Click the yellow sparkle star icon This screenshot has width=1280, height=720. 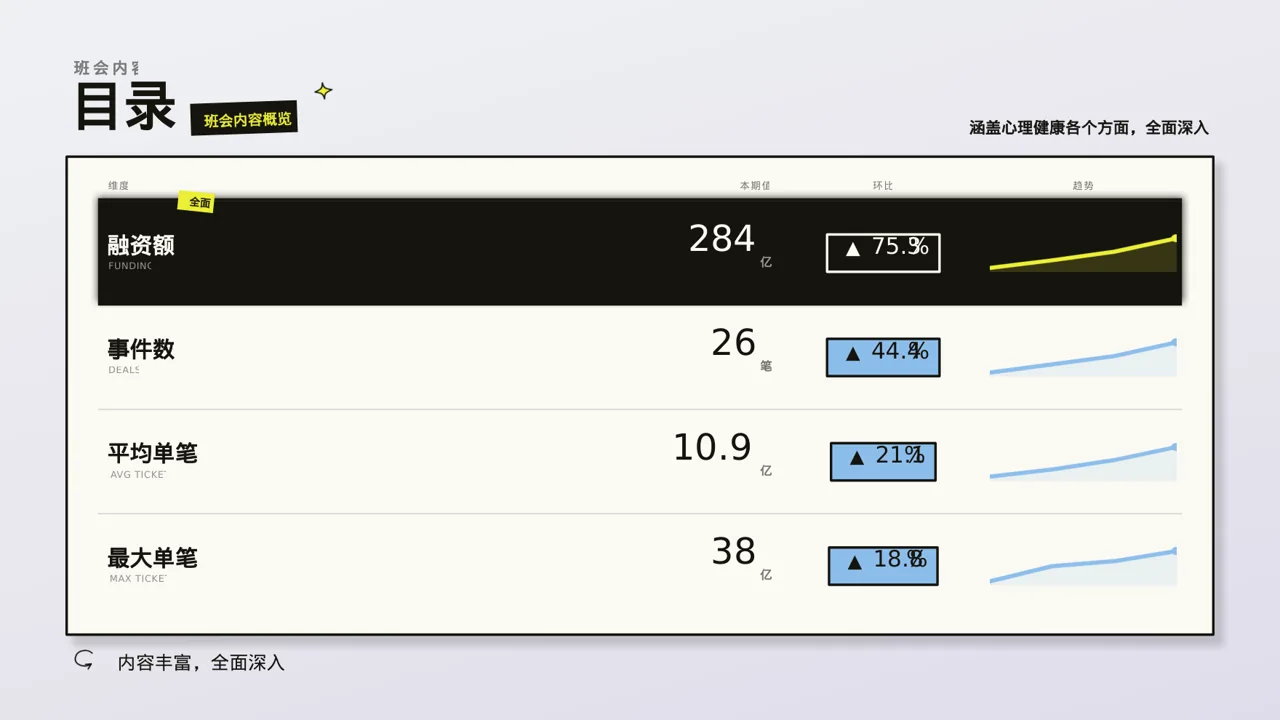point(323,91)
